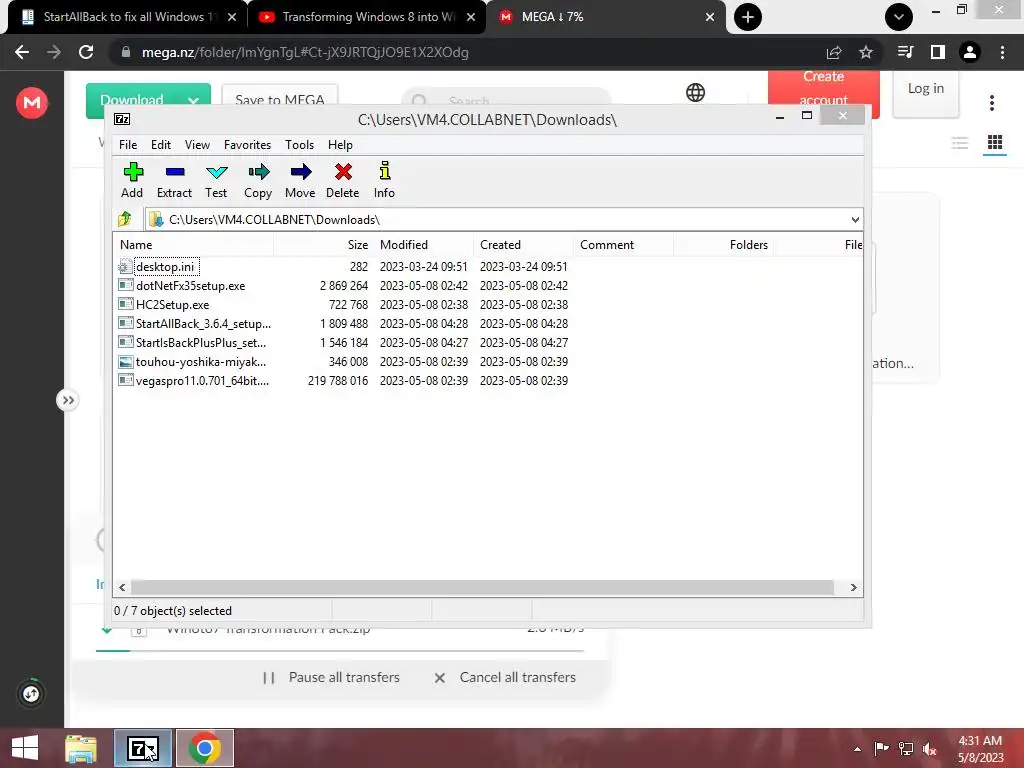
Task: Click the scroll left arrow of file list
Action: [x=122, y=587]
